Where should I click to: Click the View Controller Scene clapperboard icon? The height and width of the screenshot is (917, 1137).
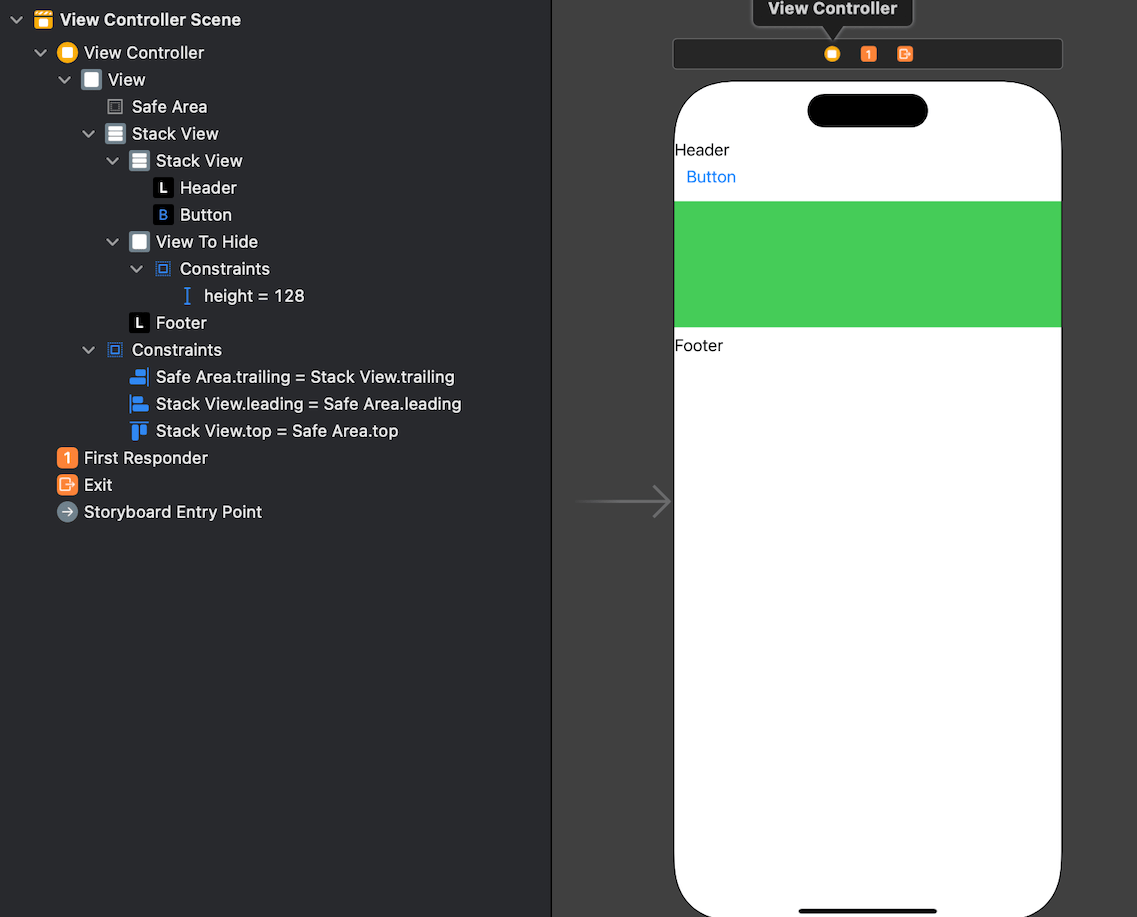[x=44, y=20]
